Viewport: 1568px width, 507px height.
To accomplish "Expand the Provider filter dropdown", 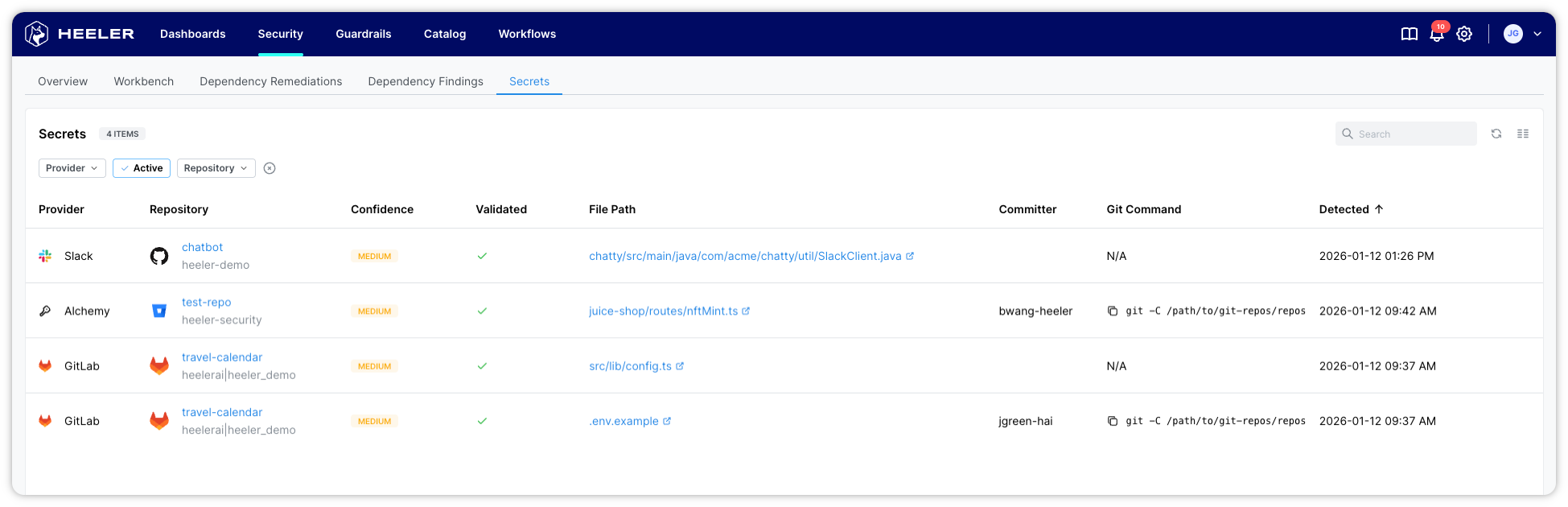I will 72,168.
